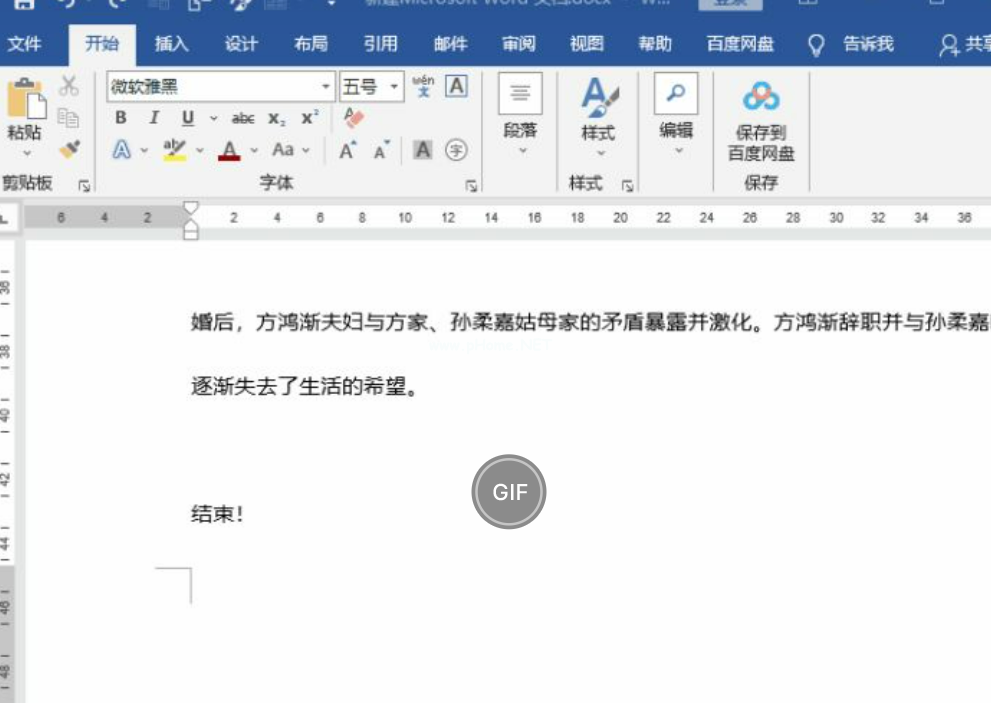Open the 微软雅黑 font name dropdown
Image resolution: width=991 pixels, height=707 pixels.
coord(326,87)
